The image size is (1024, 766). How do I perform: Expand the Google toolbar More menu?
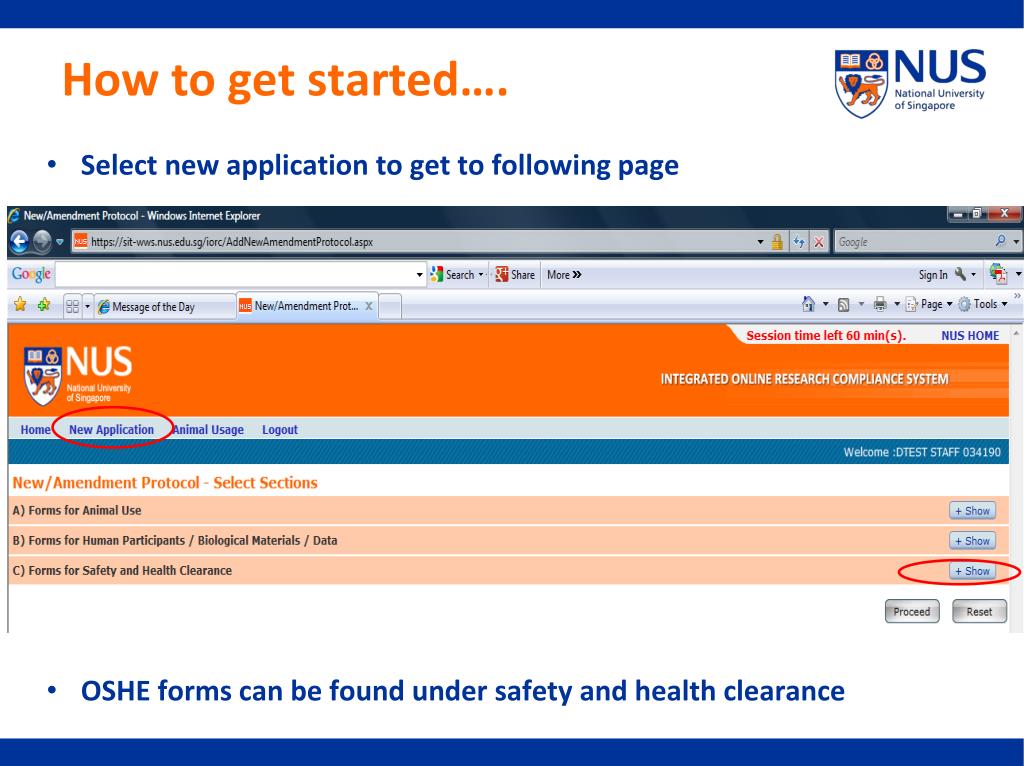pos(564,275)
